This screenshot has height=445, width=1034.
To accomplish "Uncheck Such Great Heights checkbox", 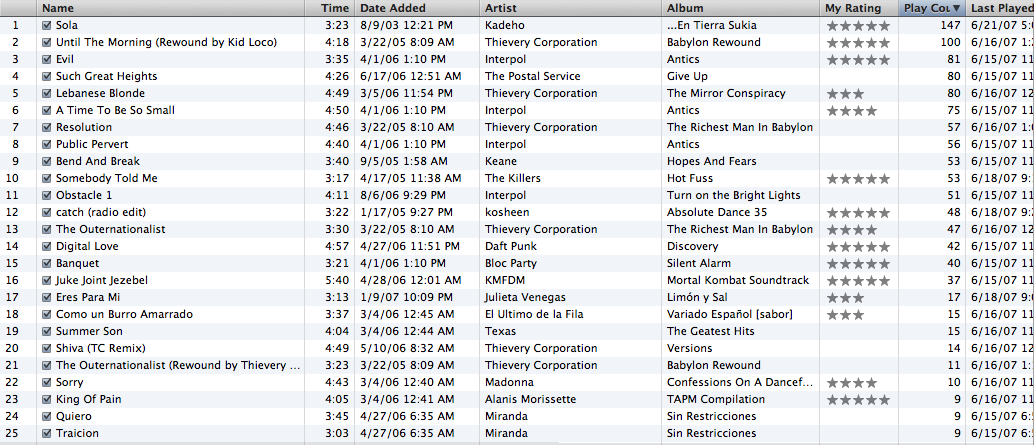I will click(x=46, y=76).
